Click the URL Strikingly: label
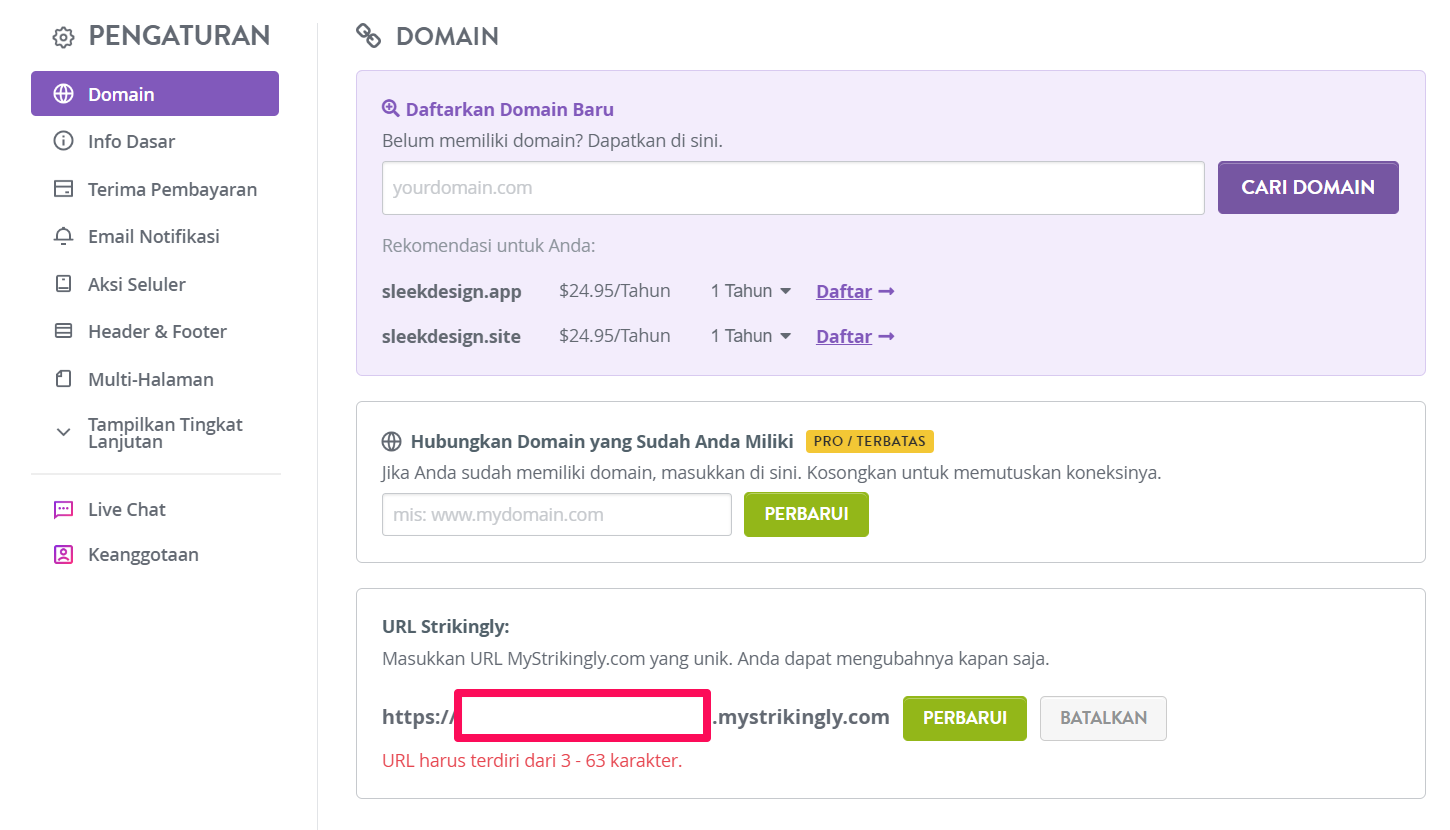This screenshot has width=1450, height=830. [x=446, y=627]
